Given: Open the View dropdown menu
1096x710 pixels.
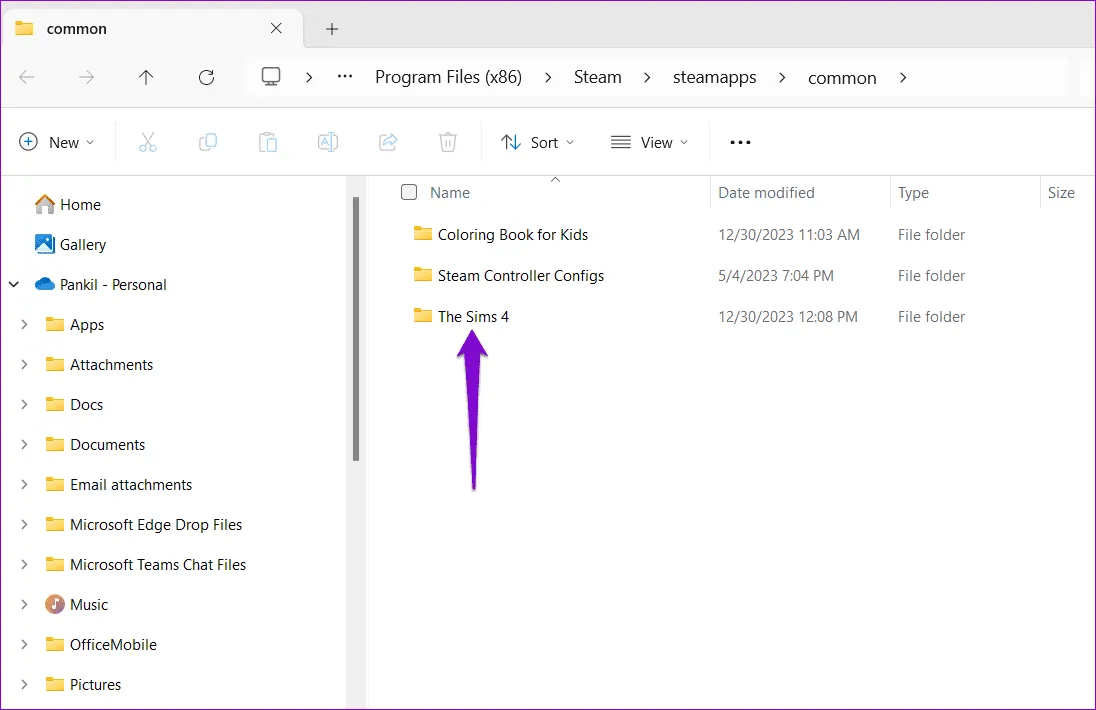Looking at the screenshot, I should (650, 142).
